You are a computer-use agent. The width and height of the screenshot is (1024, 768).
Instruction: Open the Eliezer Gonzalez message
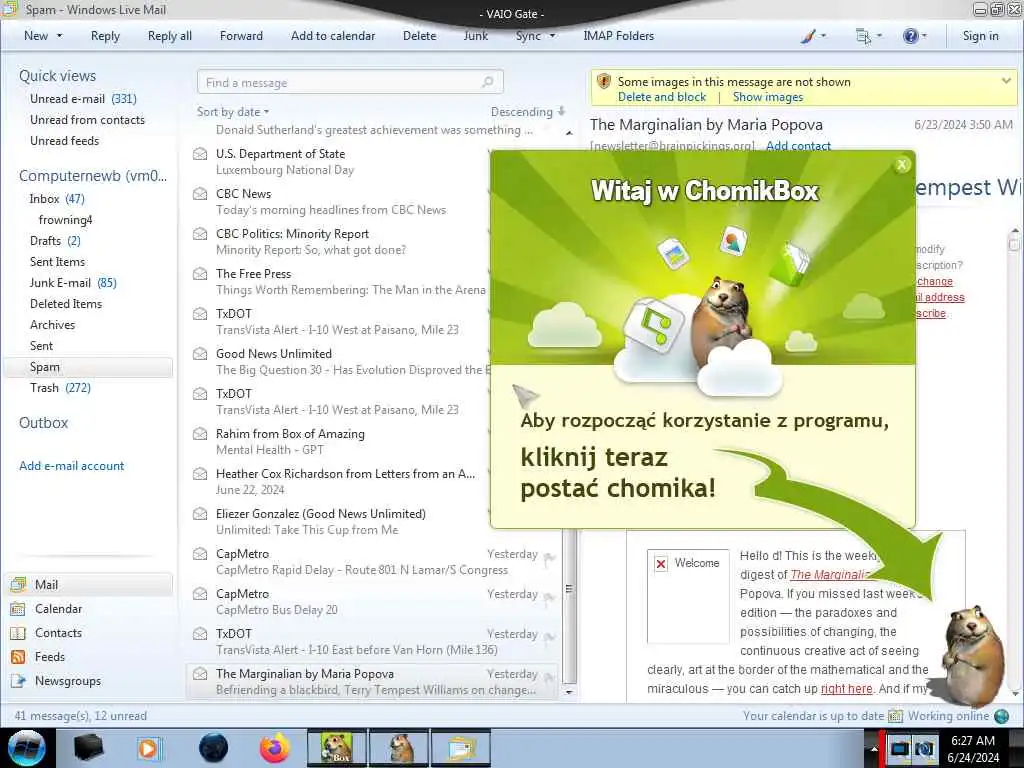338,522
